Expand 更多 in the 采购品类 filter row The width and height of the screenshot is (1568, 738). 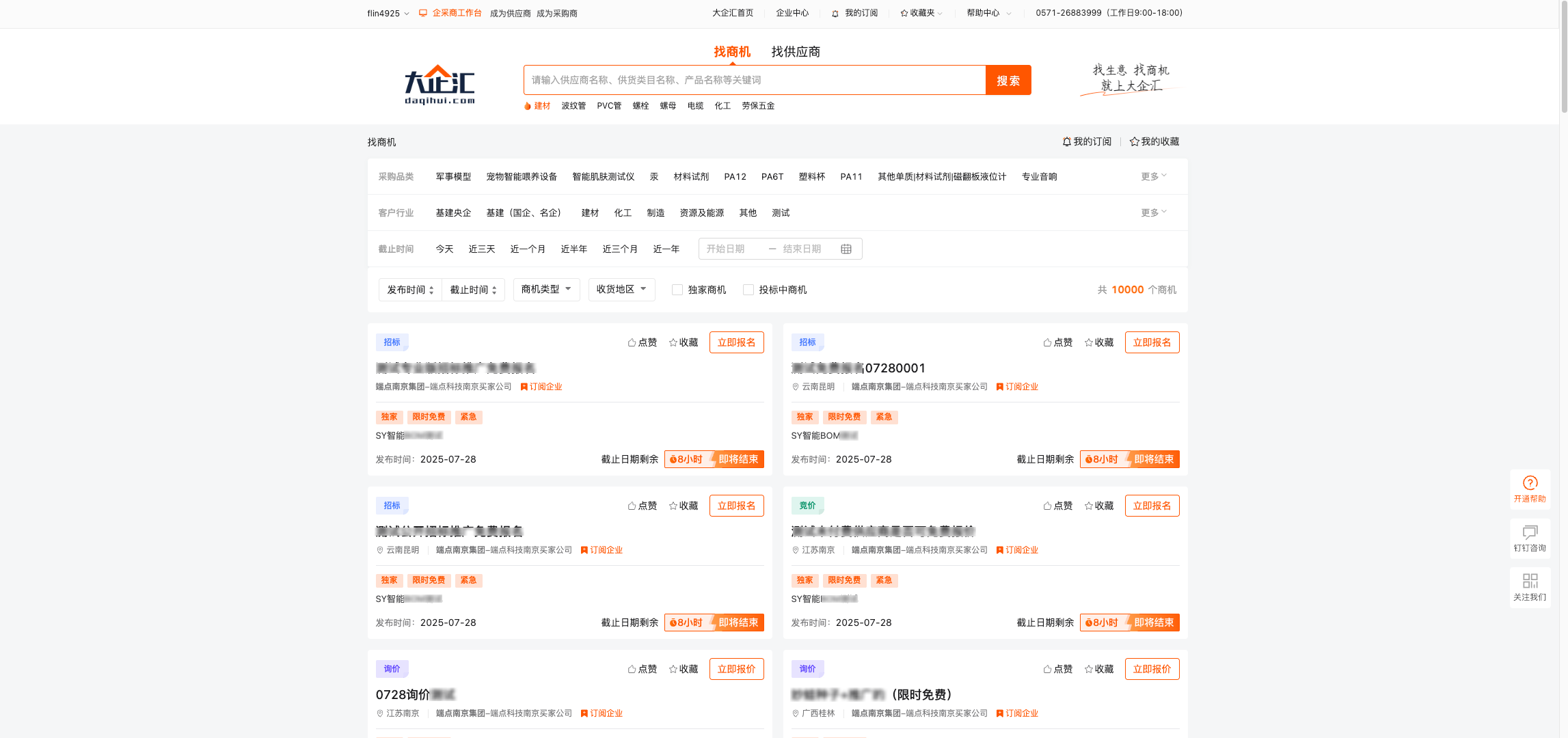click(1153, 176)
